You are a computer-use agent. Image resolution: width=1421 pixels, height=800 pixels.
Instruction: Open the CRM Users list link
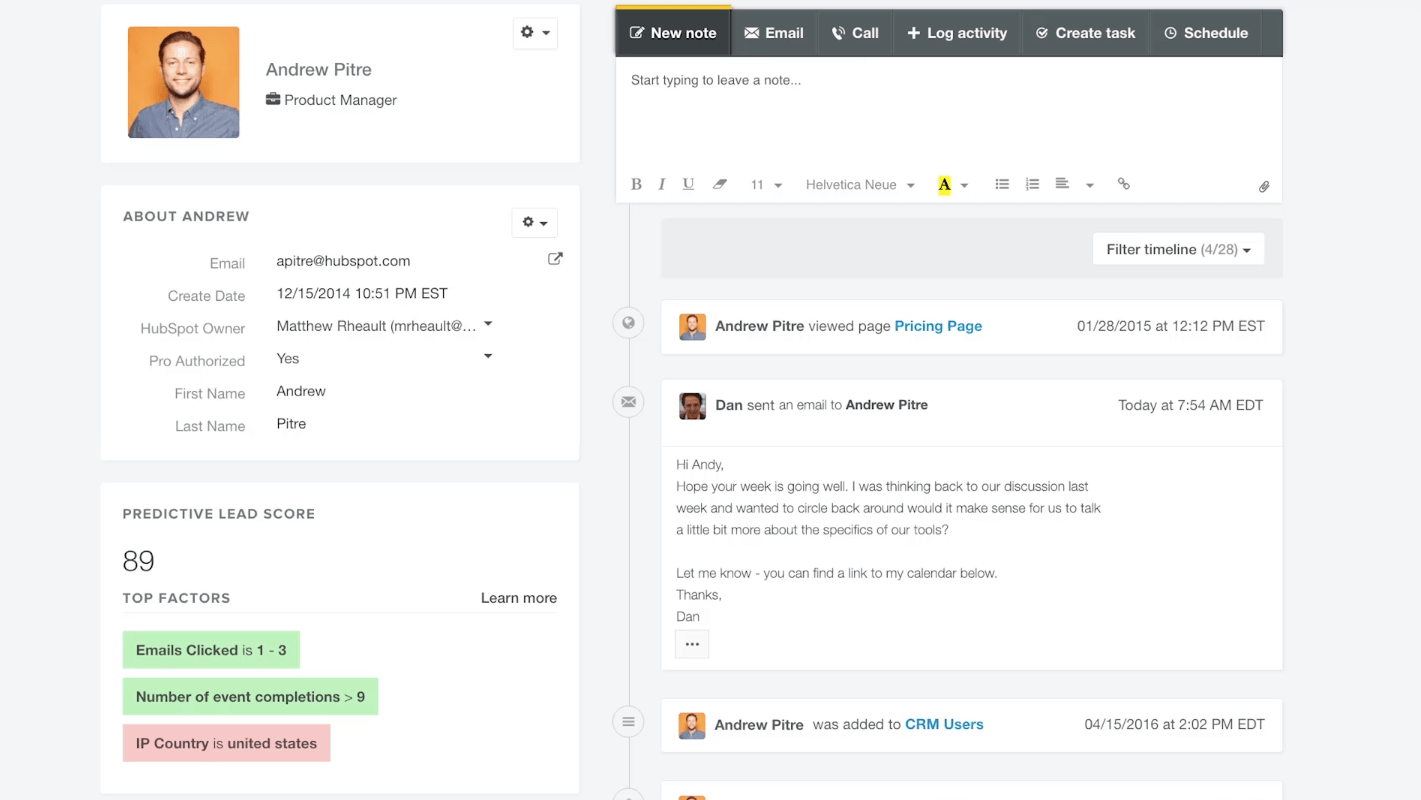944,724
